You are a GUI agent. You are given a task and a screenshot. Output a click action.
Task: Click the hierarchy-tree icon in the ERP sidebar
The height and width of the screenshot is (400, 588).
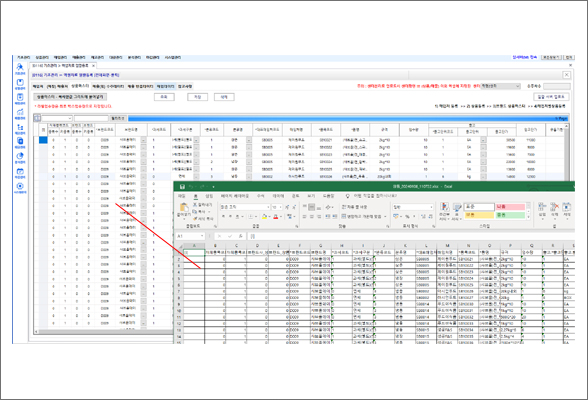click(20, 127)
